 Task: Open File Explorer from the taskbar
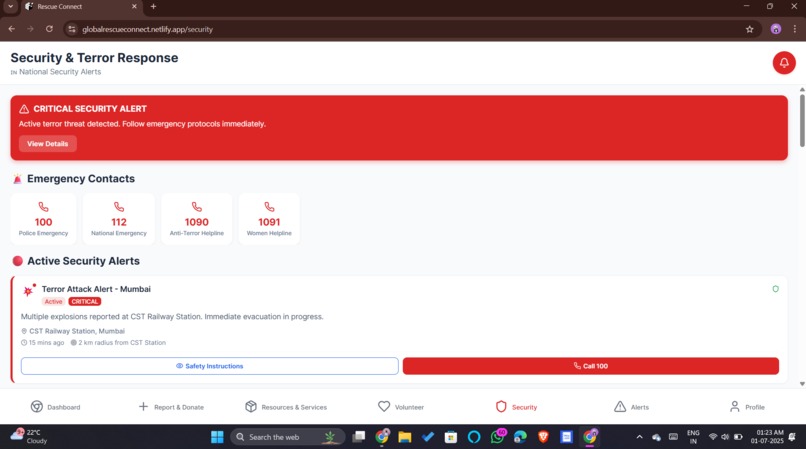pyautogui.click(x=405, y=437)
